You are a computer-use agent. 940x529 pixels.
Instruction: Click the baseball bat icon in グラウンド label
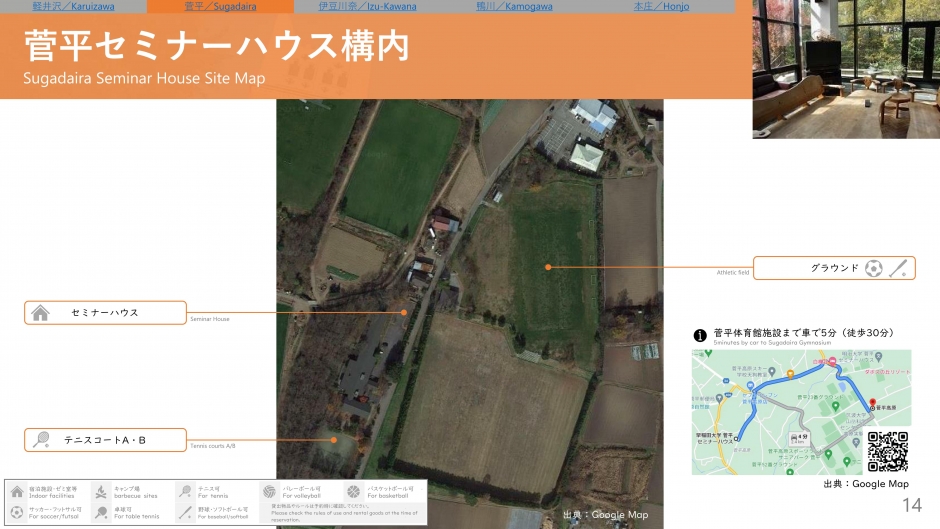(898, 268)
